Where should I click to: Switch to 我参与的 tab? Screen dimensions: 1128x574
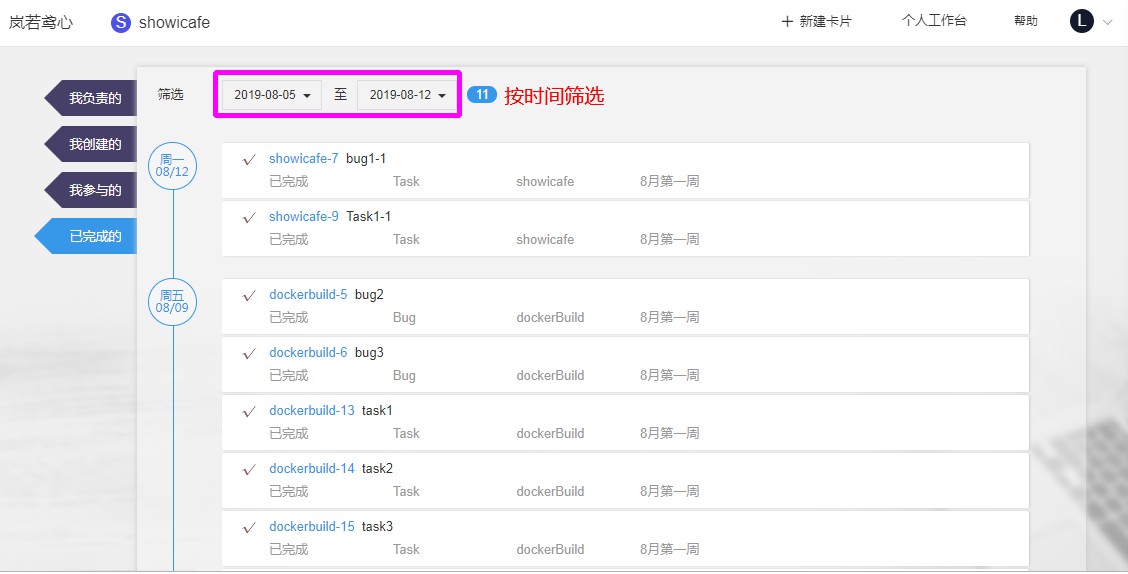91,190
